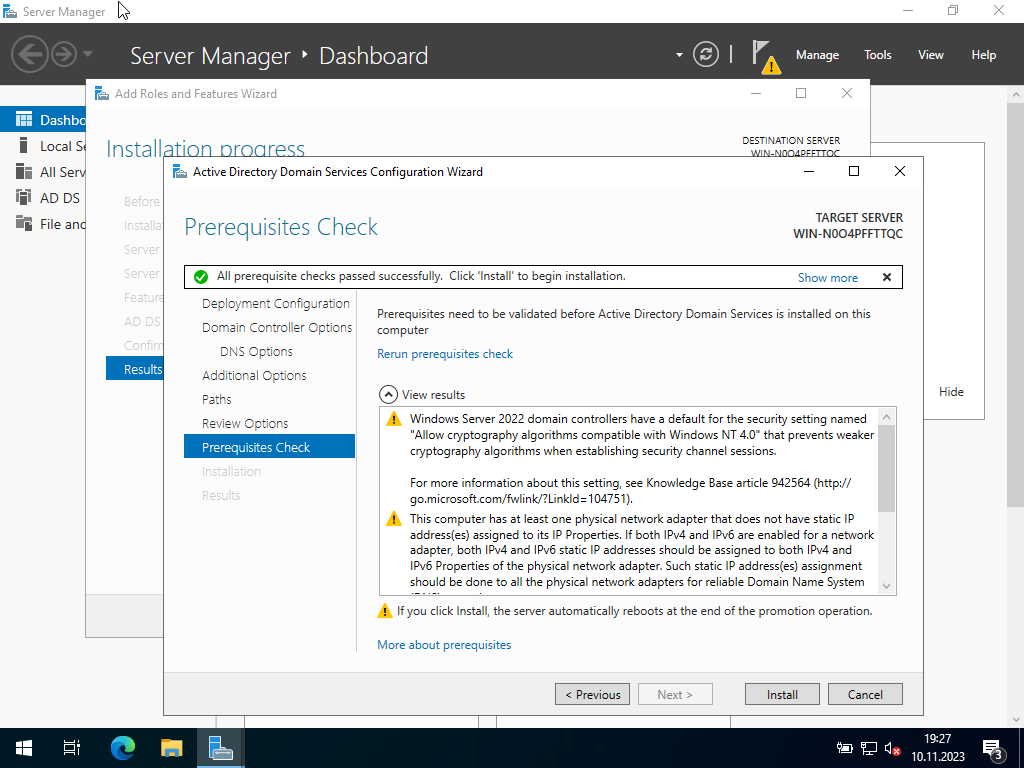This screenshot has width=1024, height=768.
Task: Click Rerun prerequisites check link
Action: point(445,354)
